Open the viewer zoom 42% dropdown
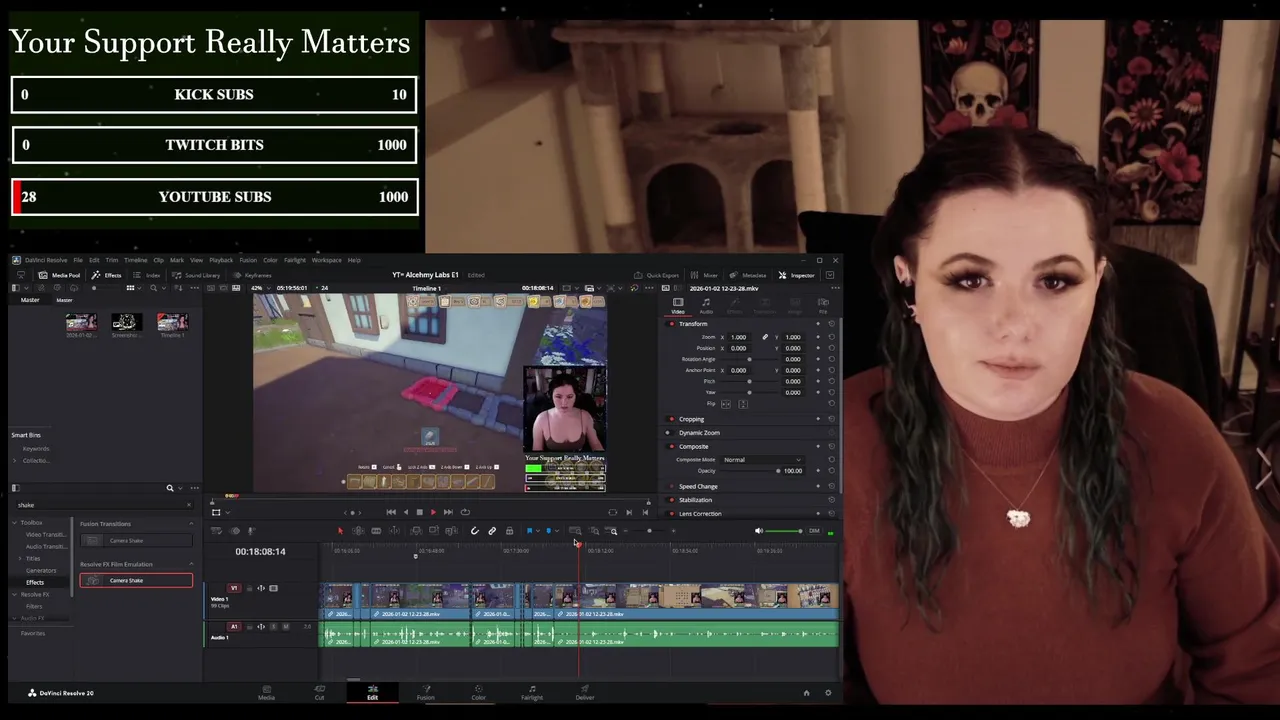The width and height of the screenshot is (1280, 720). click(x=262, y=288)
